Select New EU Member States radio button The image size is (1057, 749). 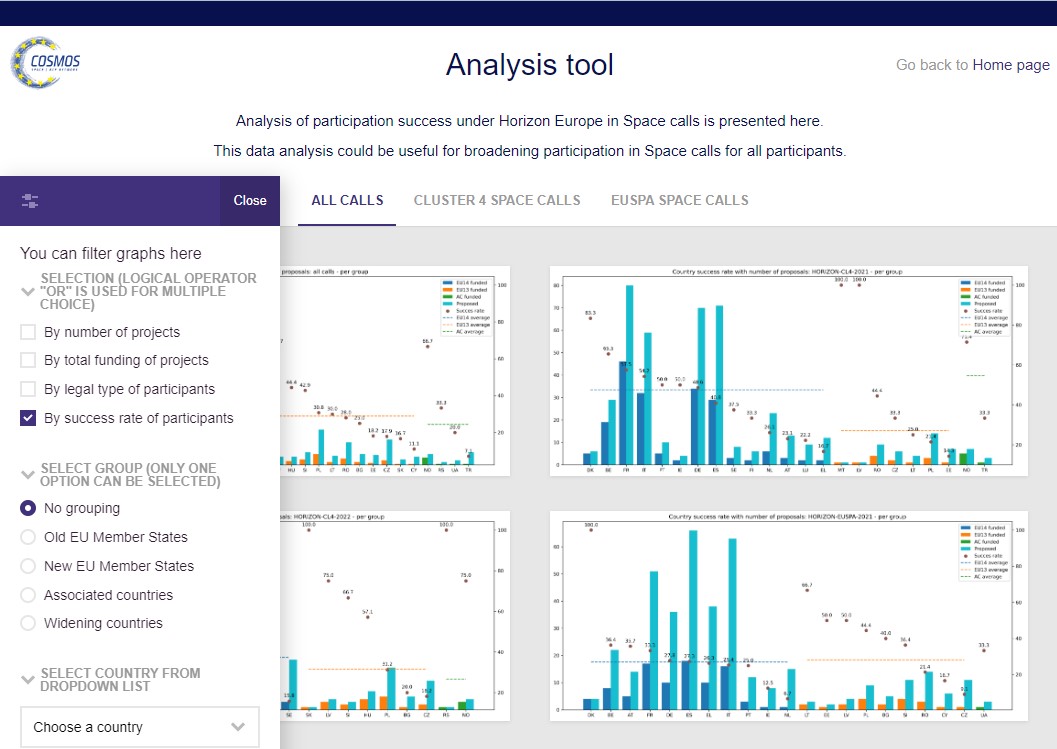29,566
